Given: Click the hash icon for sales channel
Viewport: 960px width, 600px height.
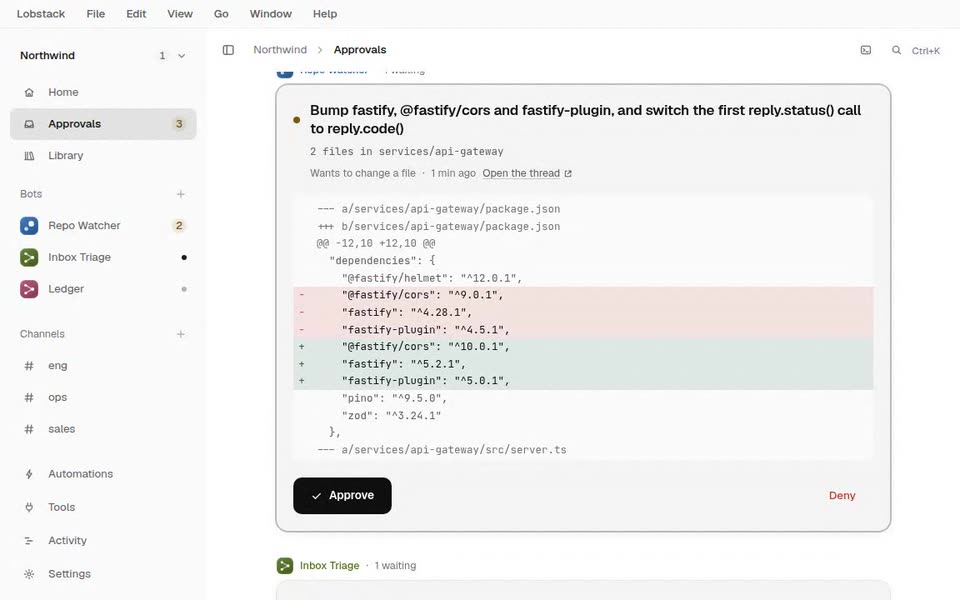Looking at the screenshot, I should (x=29, y=429).
